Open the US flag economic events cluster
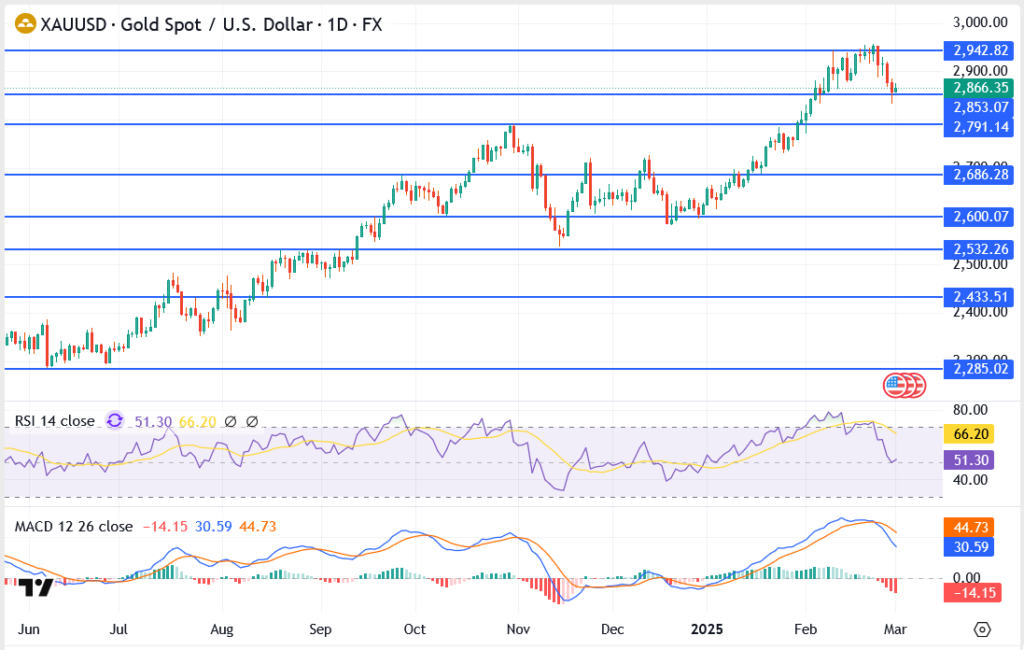 coord(904,385)
